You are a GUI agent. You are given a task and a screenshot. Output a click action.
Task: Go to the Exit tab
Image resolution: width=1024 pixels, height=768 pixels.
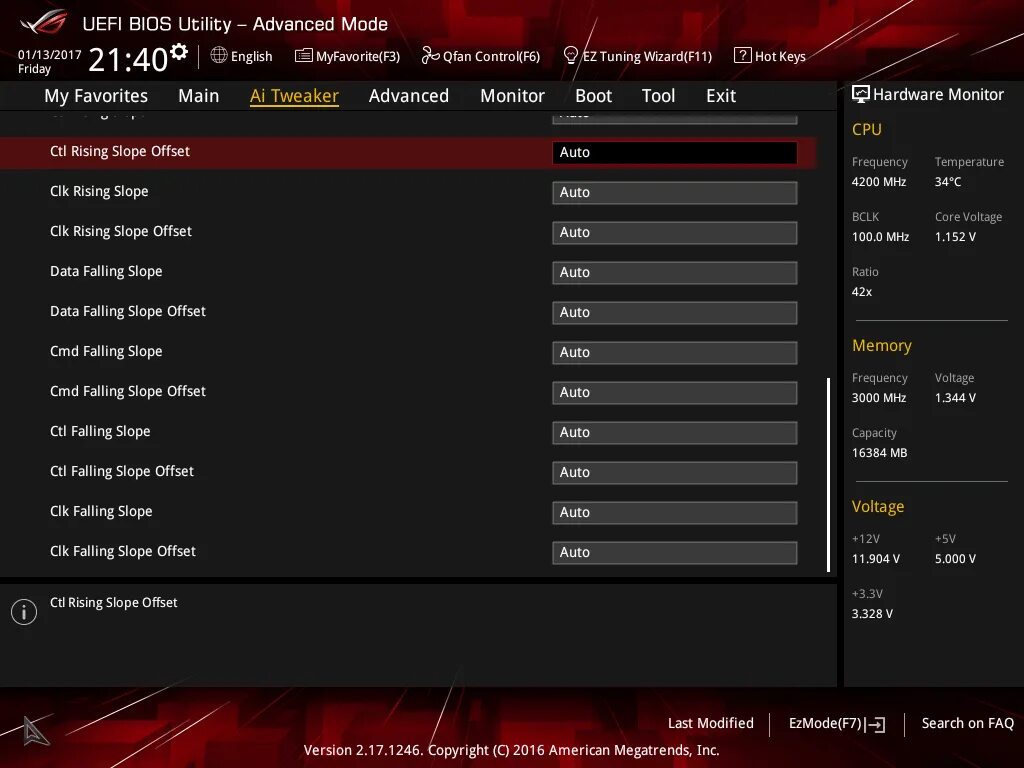pyautogui.click(x=721, y=96)
